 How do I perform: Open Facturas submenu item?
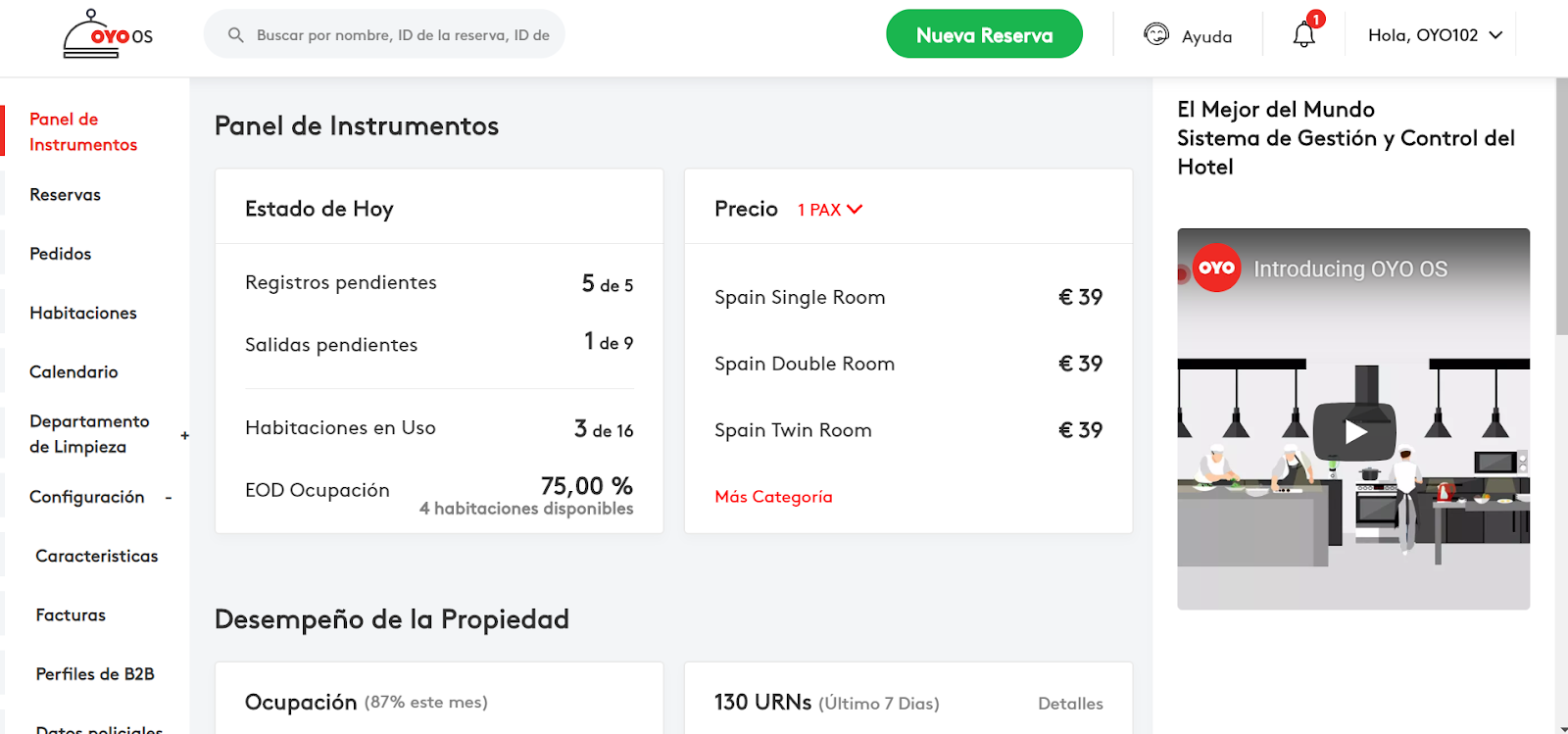click(71, 615)
